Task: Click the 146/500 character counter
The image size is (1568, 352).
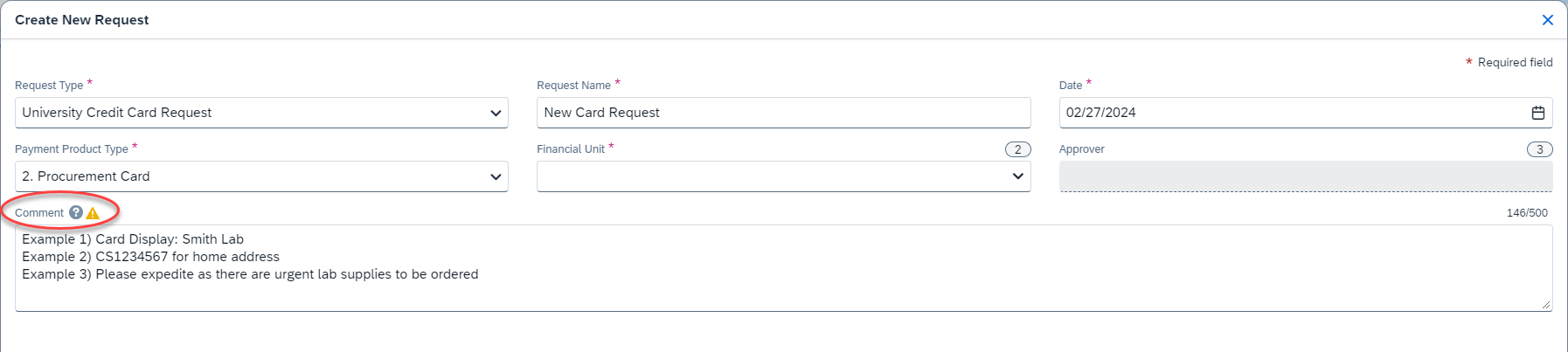Action: pos(1526,213)
